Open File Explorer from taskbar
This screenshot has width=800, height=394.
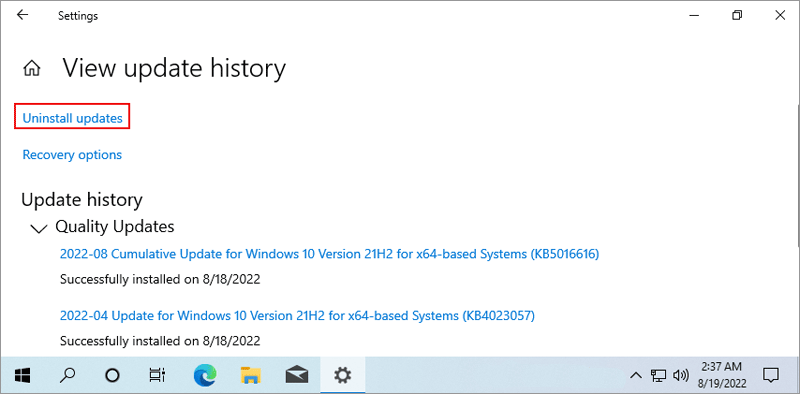pyautogui.click(x=251, y=376)
